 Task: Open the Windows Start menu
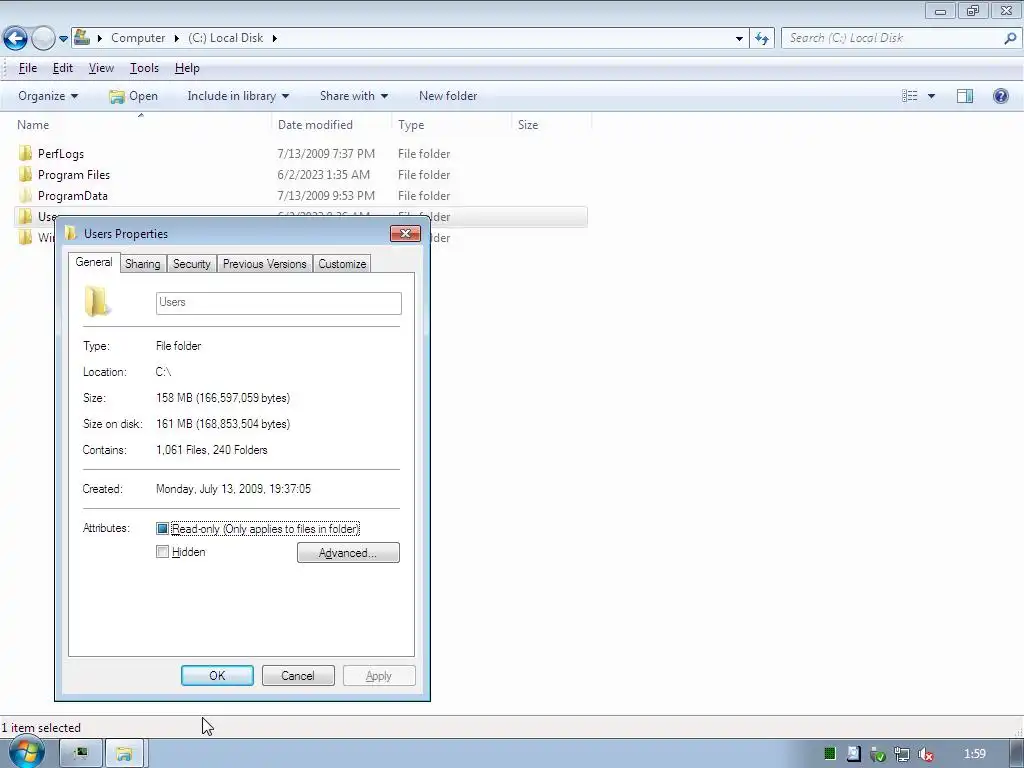(26, 753)
